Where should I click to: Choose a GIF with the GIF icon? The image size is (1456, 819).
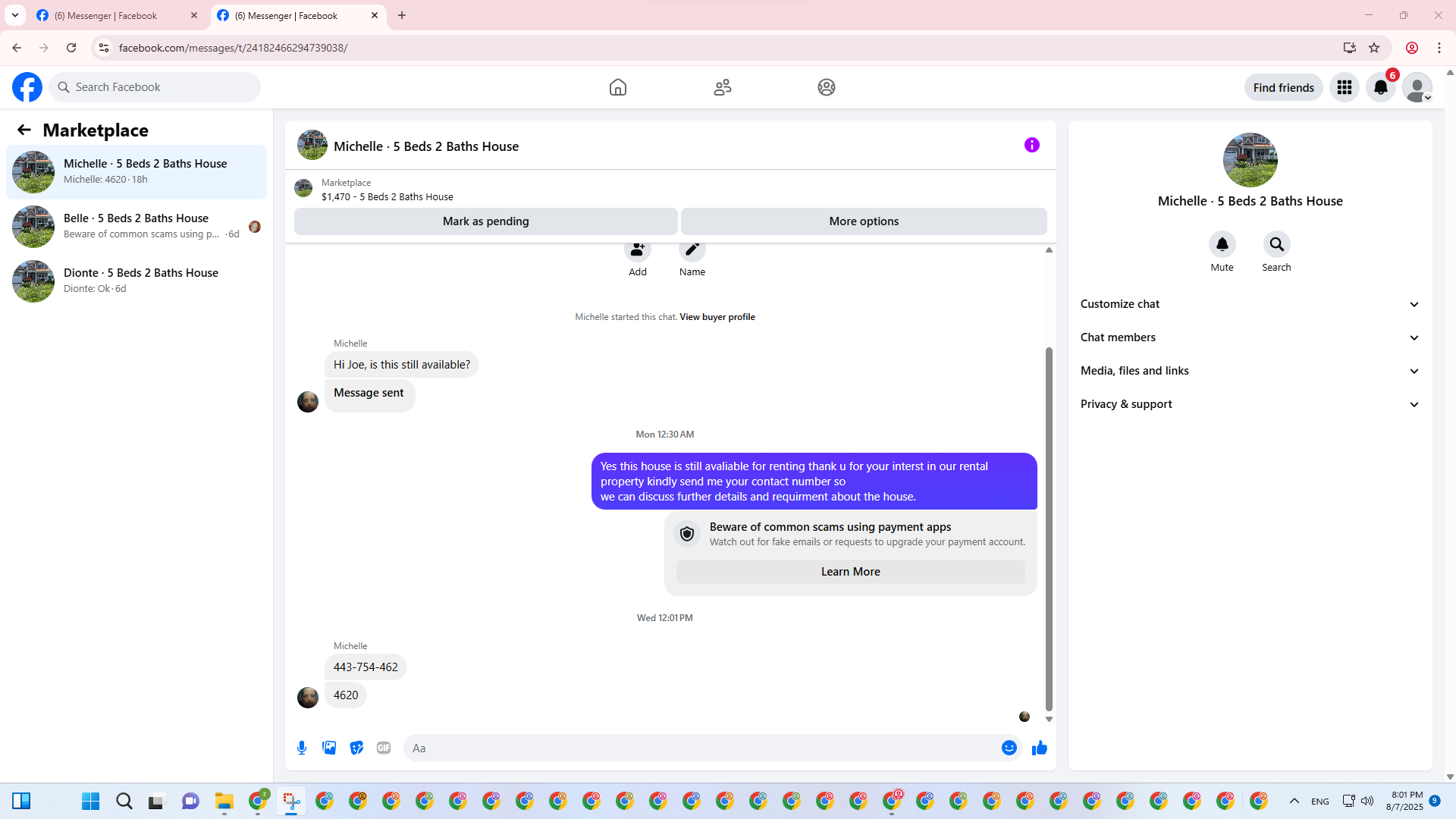384,748
